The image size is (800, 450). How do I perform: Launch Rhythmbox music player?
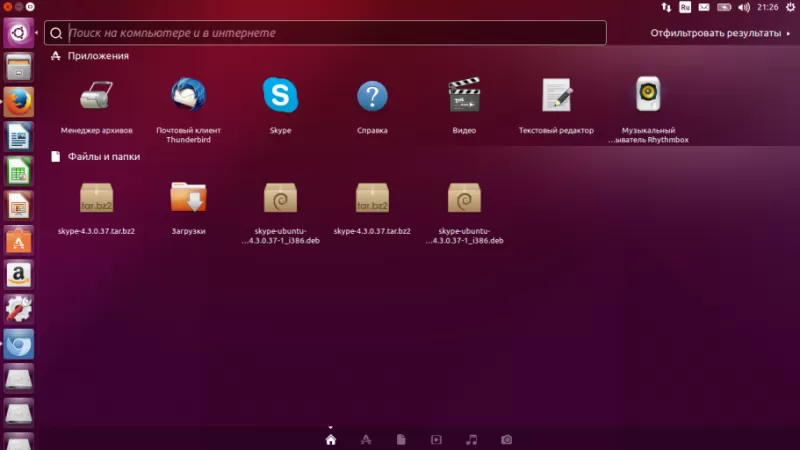click(648, 109)
